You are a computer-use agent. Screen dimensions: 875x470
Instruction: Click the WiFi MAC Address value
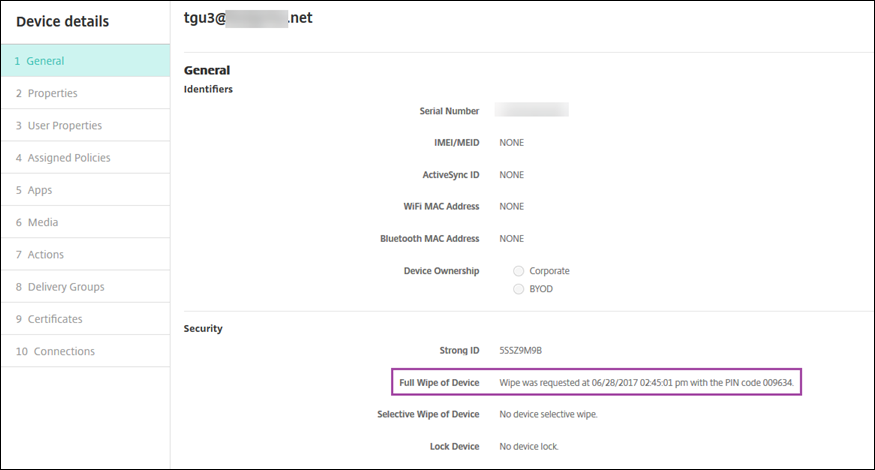point(511,207)
